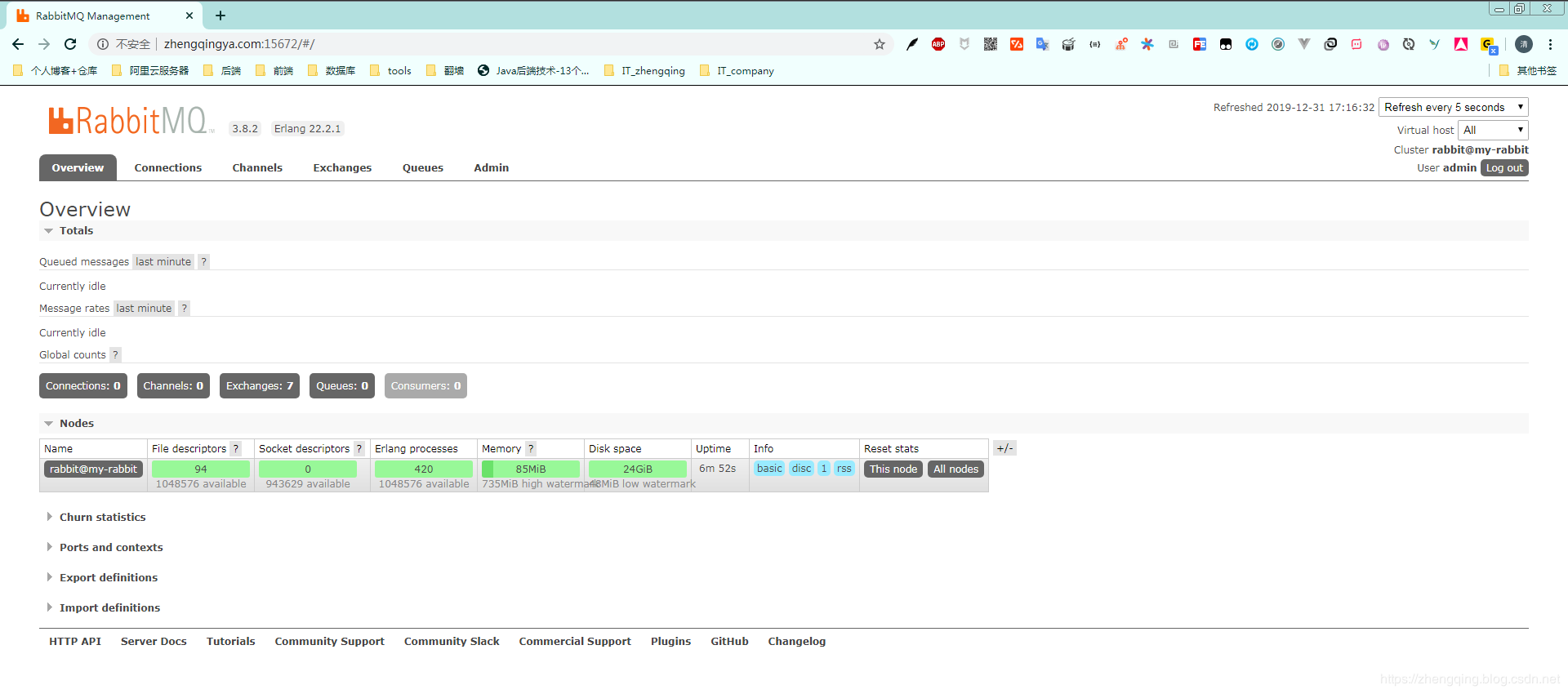The height and width of the screenshot is (694, 1568).
Task: Click the grey Vue devtools V icon
Action: click(x=1304, y=44)
